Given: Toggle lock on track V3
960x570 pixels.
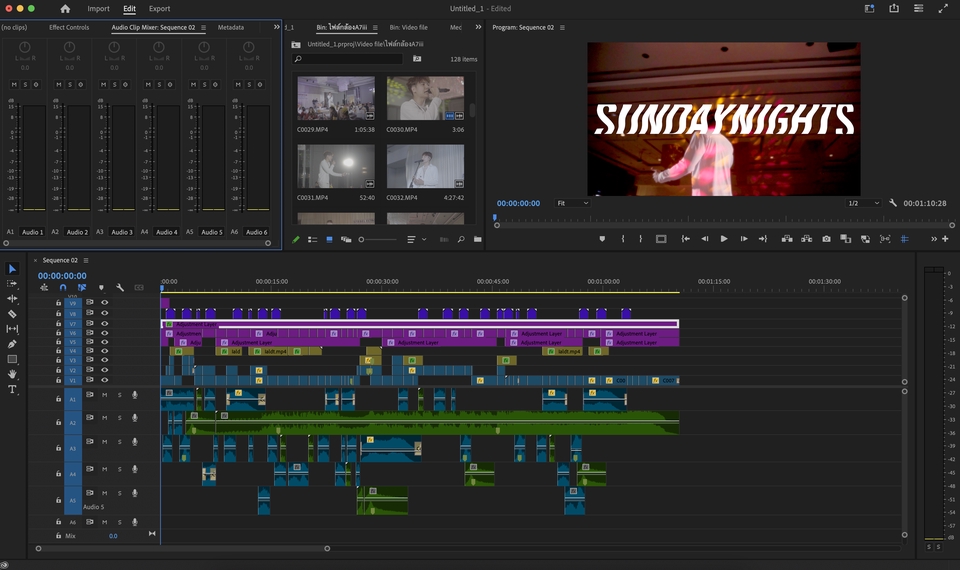Looking at the screenshot, I should click(59, 361).
